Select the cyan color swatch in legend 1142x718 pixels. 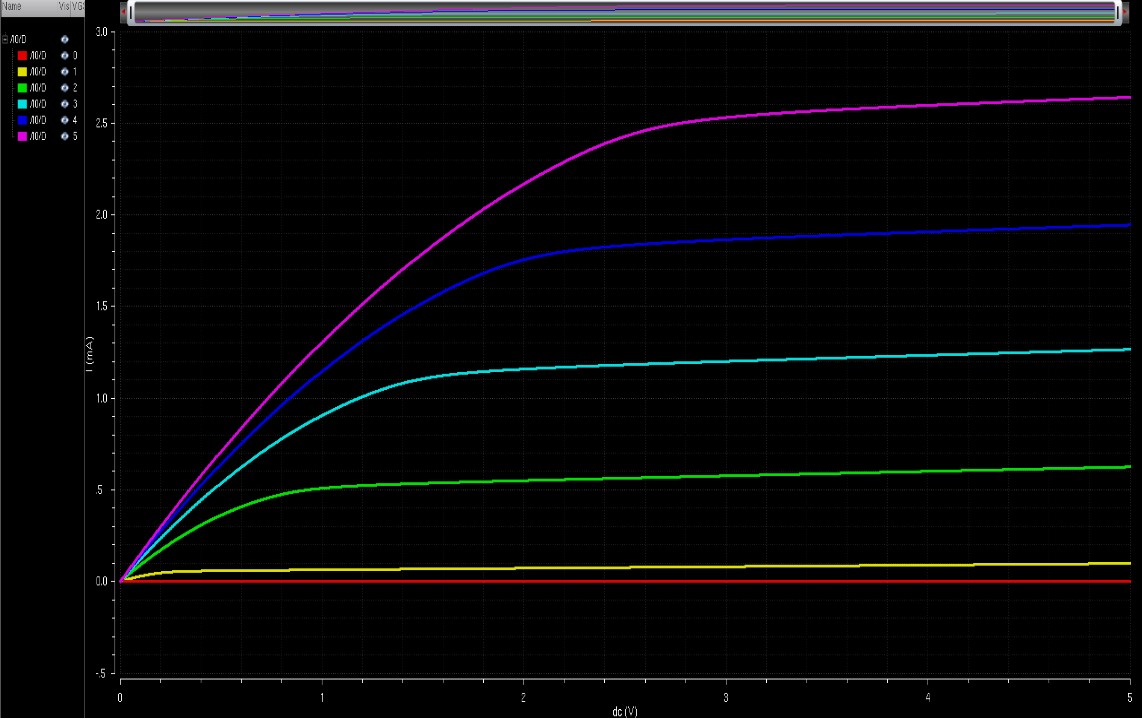click(22, 103)
